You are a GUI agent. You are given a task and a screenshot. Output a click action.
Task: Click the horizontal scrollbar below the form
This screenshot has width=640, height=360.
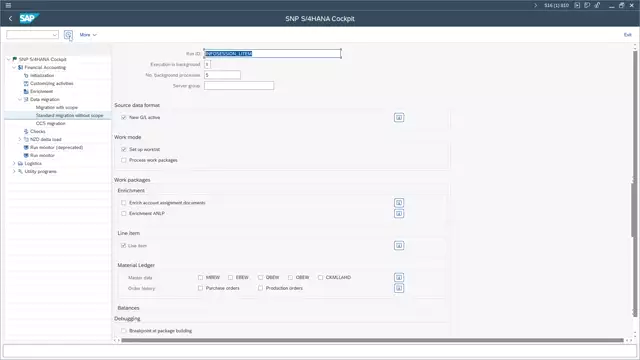click(372, 340)
